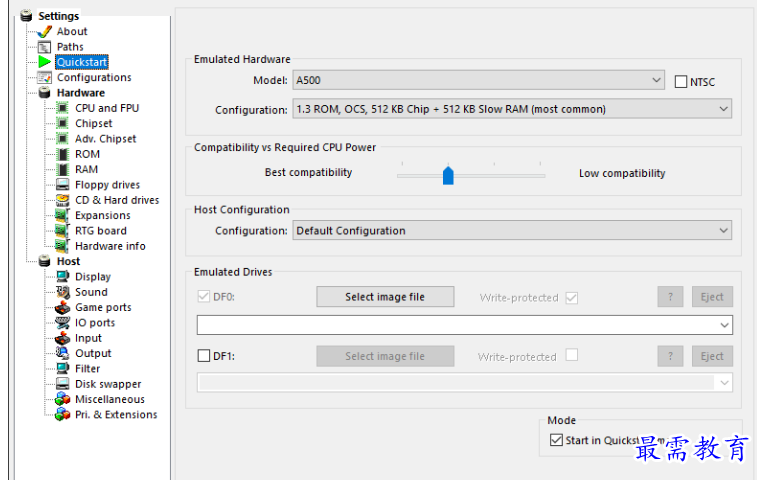Viewport: 757px width, 480px height.
Task: Open the About page
Action: point(72,31)
